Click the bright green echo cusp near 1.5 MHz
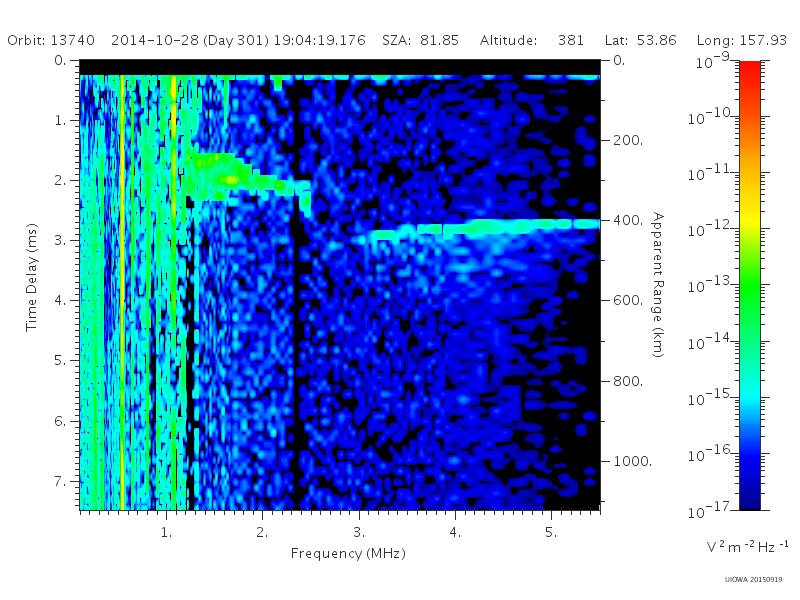This screenshot has height=600, width=800. click(219, 176)
